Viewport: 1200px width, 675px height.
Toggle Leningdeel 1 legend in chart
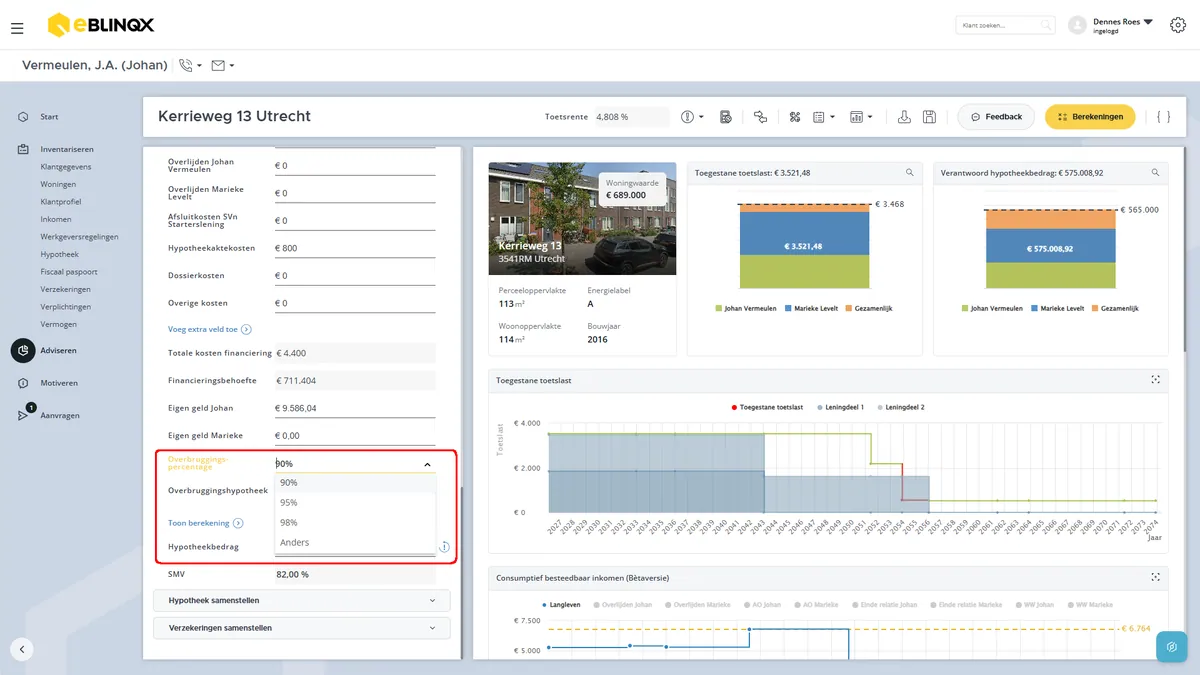(841, 407)
